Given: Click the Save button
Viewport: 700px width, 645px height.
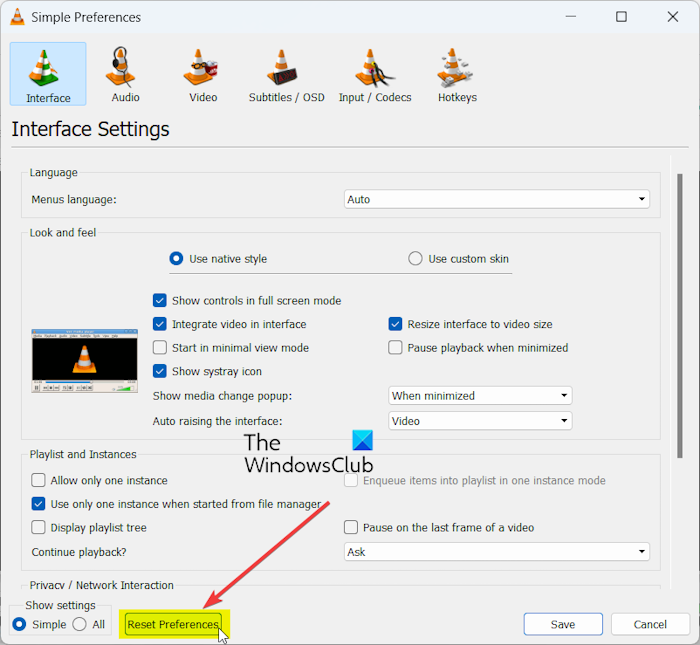Looking at the screenshot, I should (x=563, y=624).
